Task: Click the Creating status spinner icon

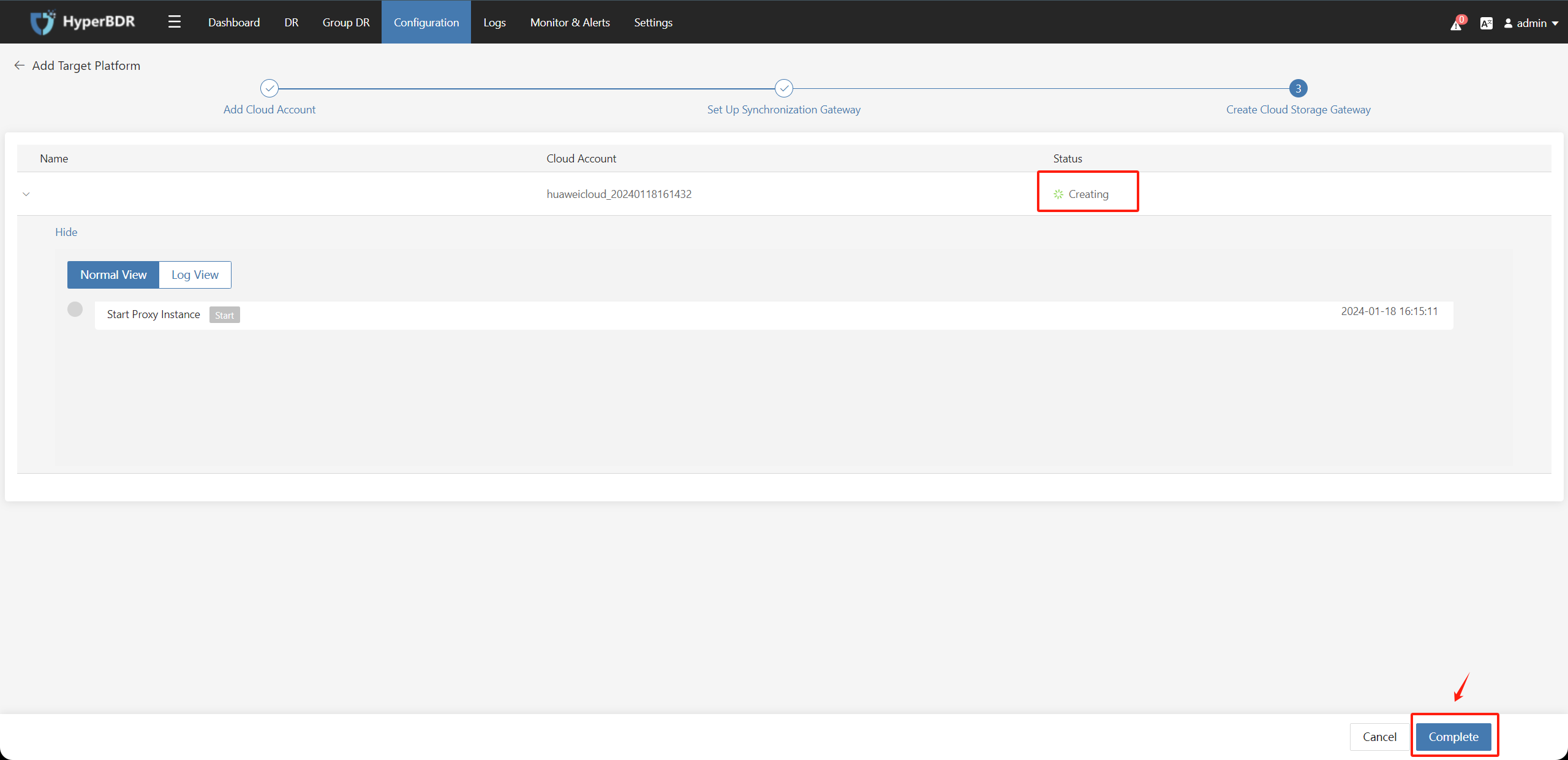Action: point(1058,194)
